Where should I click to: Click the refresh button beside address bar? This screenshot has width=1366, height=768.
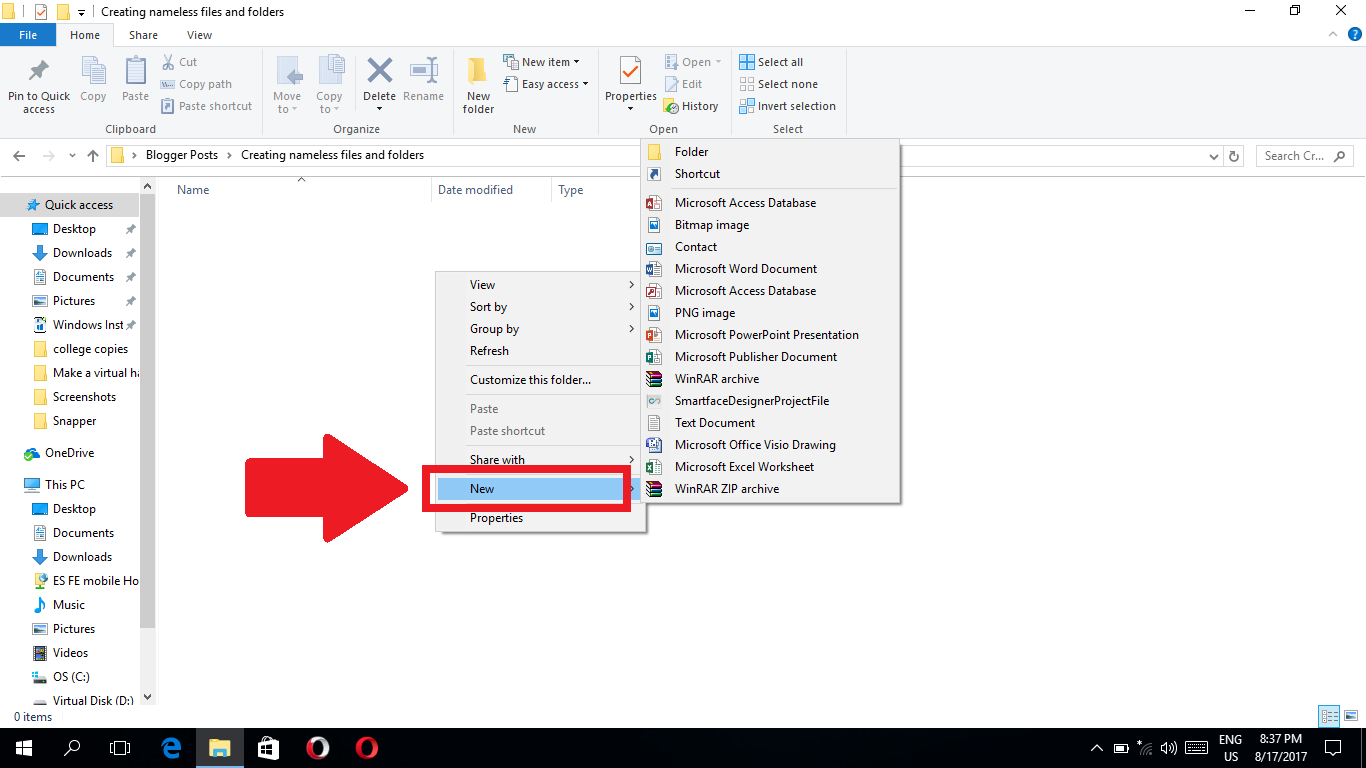[1234, 156]
